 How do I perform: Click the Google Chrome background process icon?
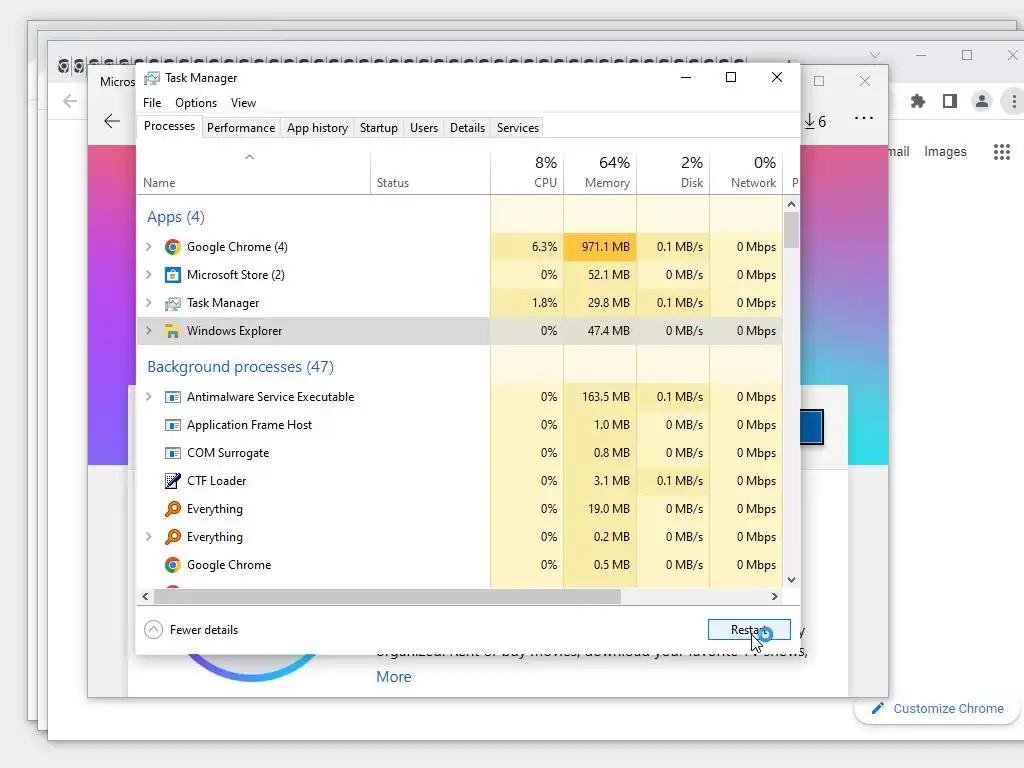click(172, 565)
